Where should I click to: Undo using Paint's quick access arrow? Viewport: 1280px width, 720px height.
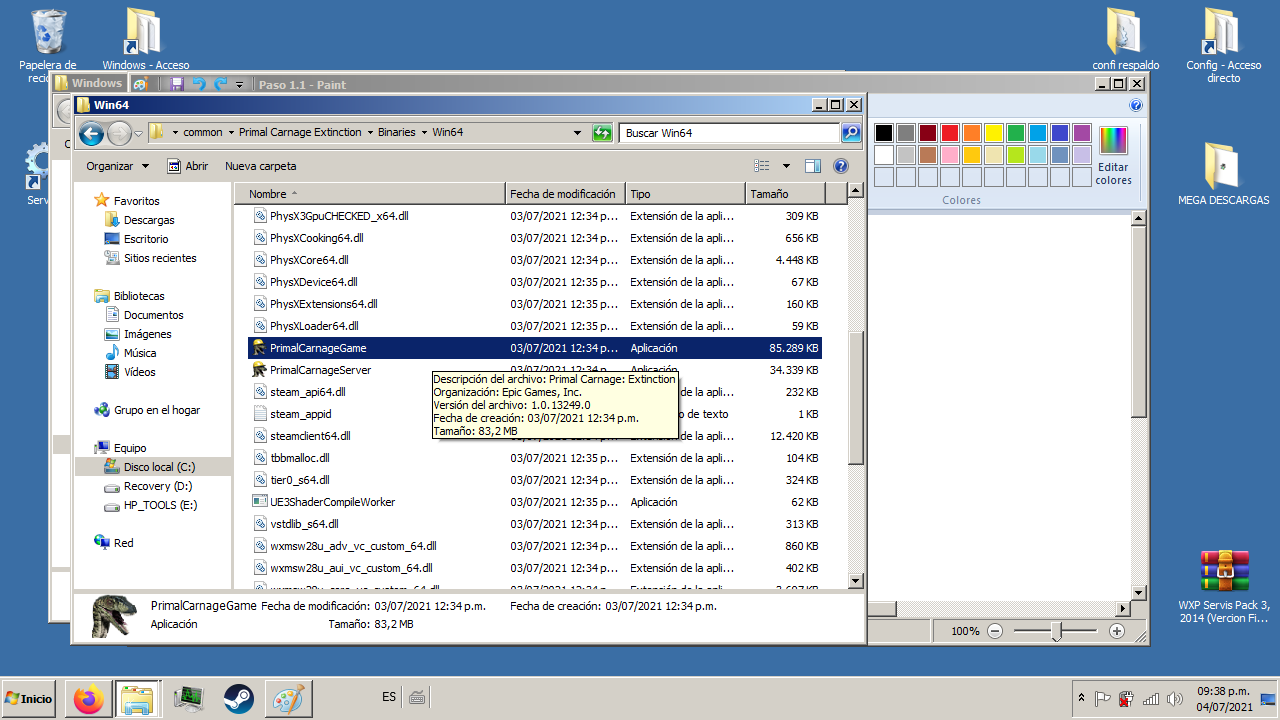click(199, 84)
